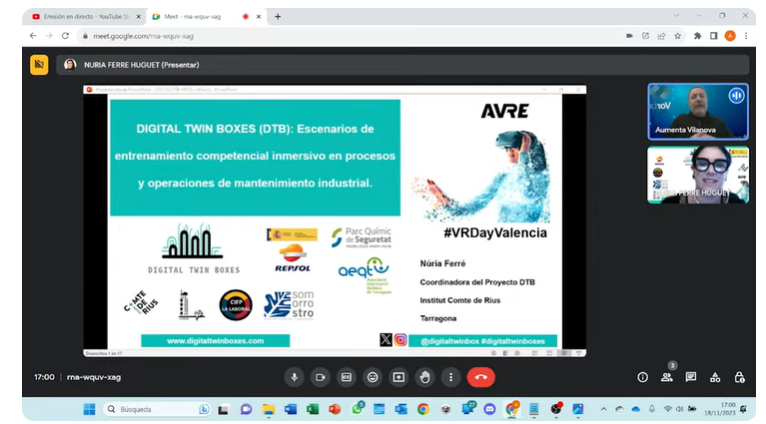Turn on closed captions

tap(346, 377)
